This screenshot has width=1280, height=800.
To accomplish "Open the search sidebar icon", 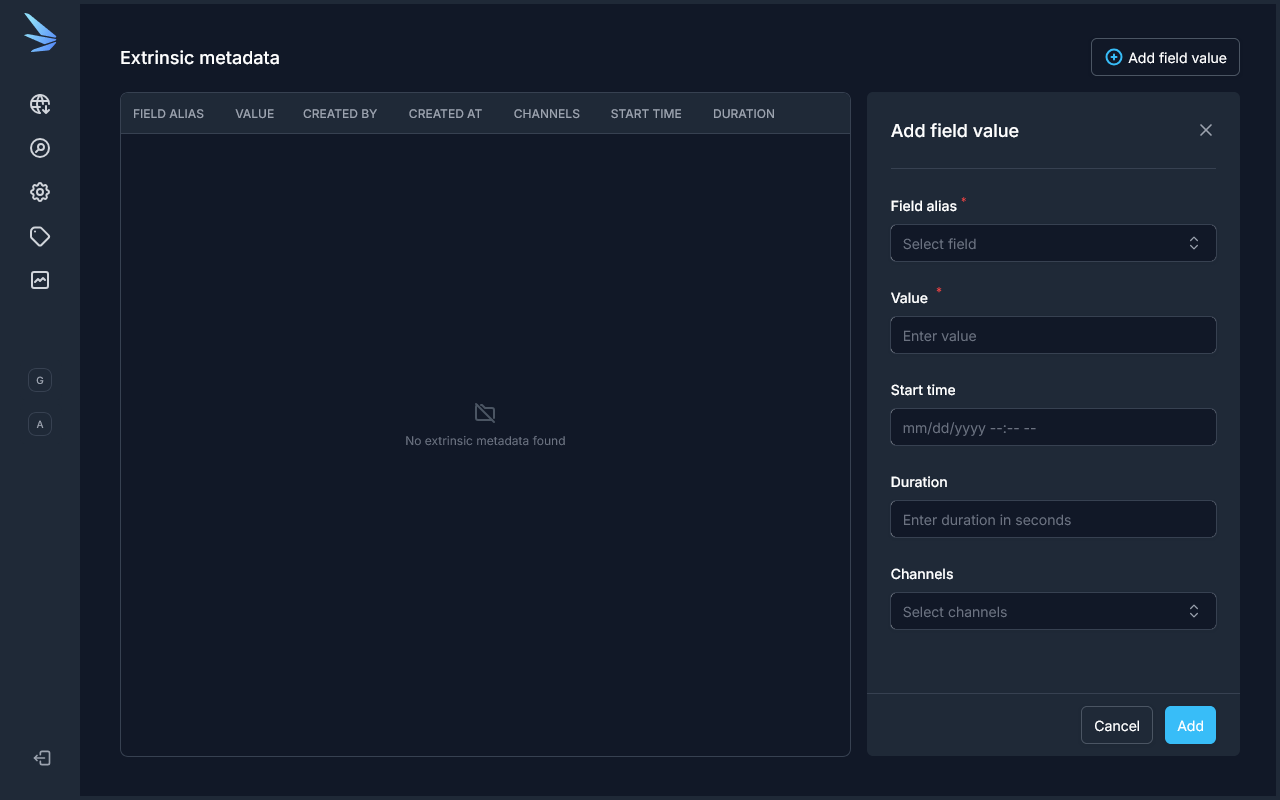I will pos(40,148).
